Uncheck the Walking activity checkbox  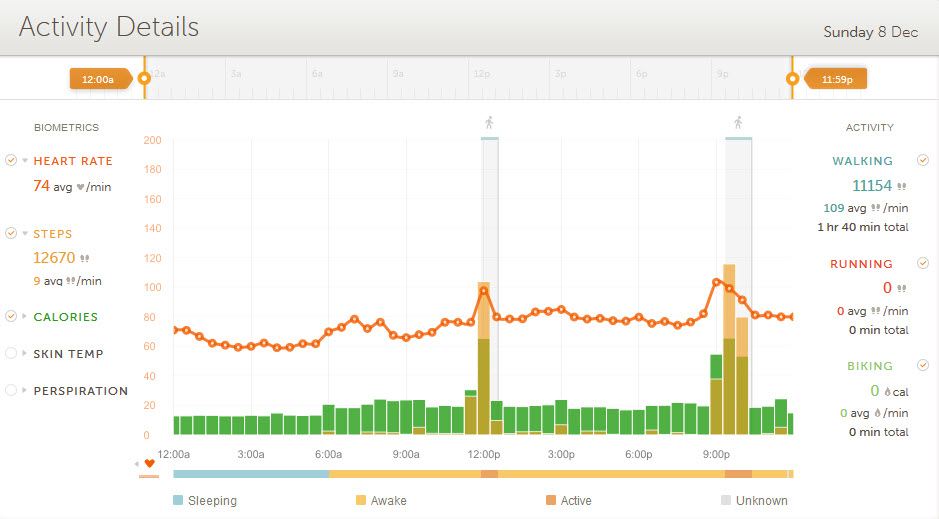point(923,160)
